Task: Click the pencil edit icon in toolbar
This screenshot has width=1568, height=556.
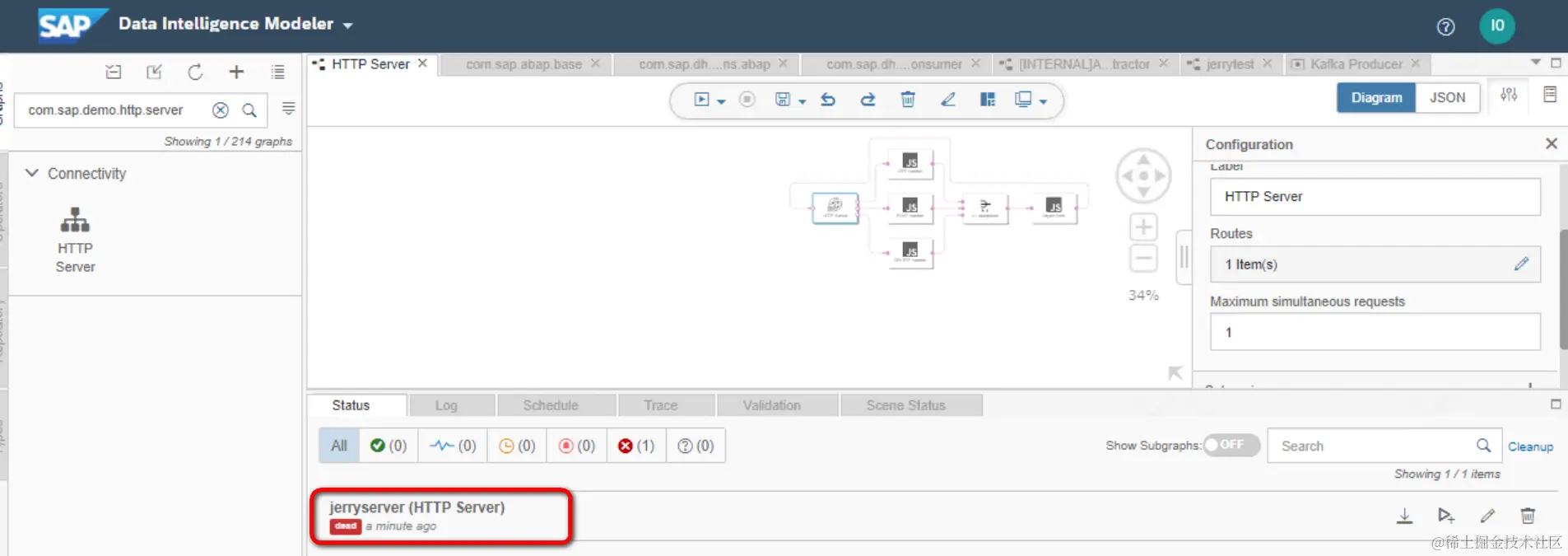Action: pyautogui.click(x=948, y=100)
